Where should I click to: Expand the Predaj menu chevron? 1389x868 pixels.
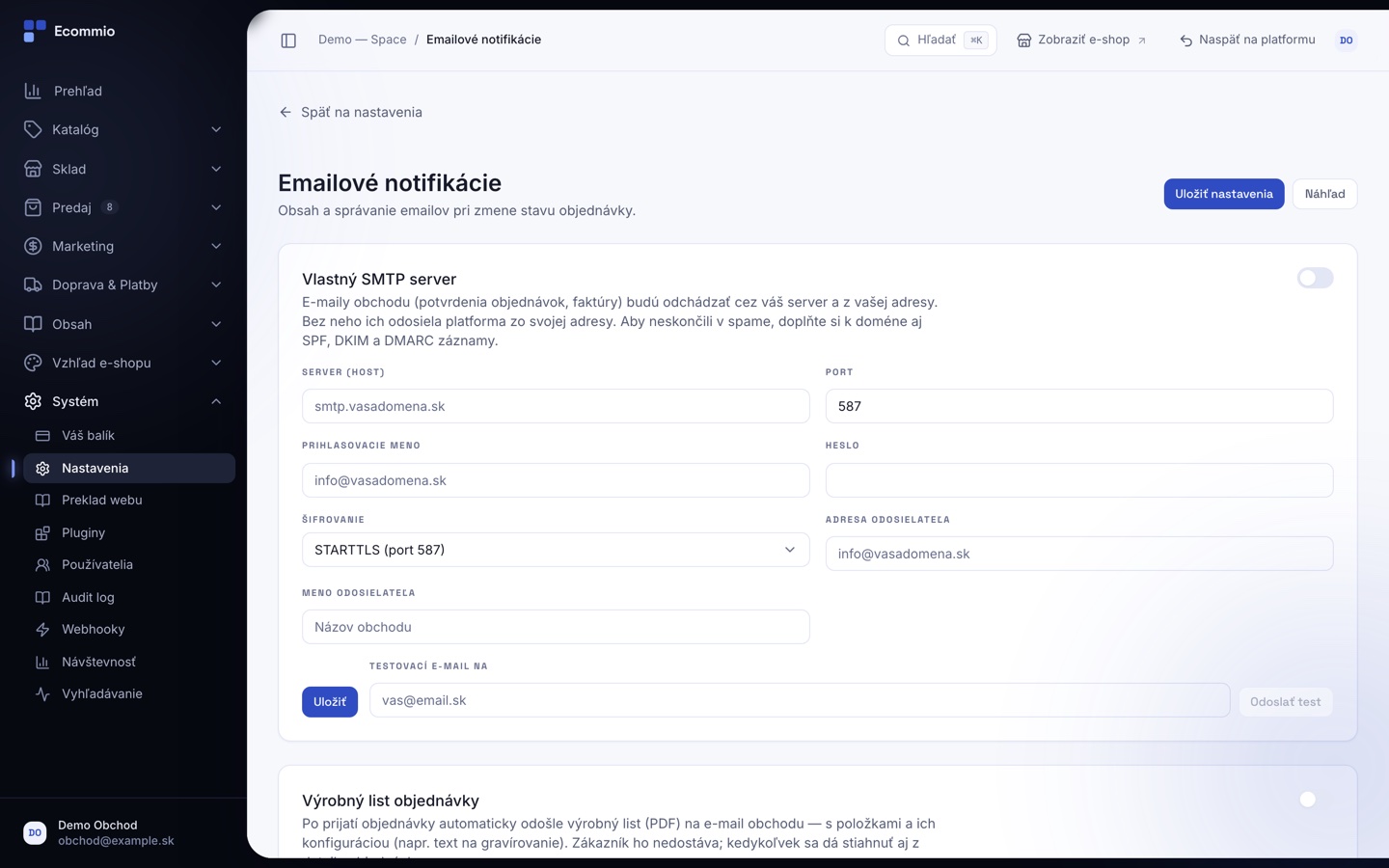pyautogui.click(x=216, y=207)
